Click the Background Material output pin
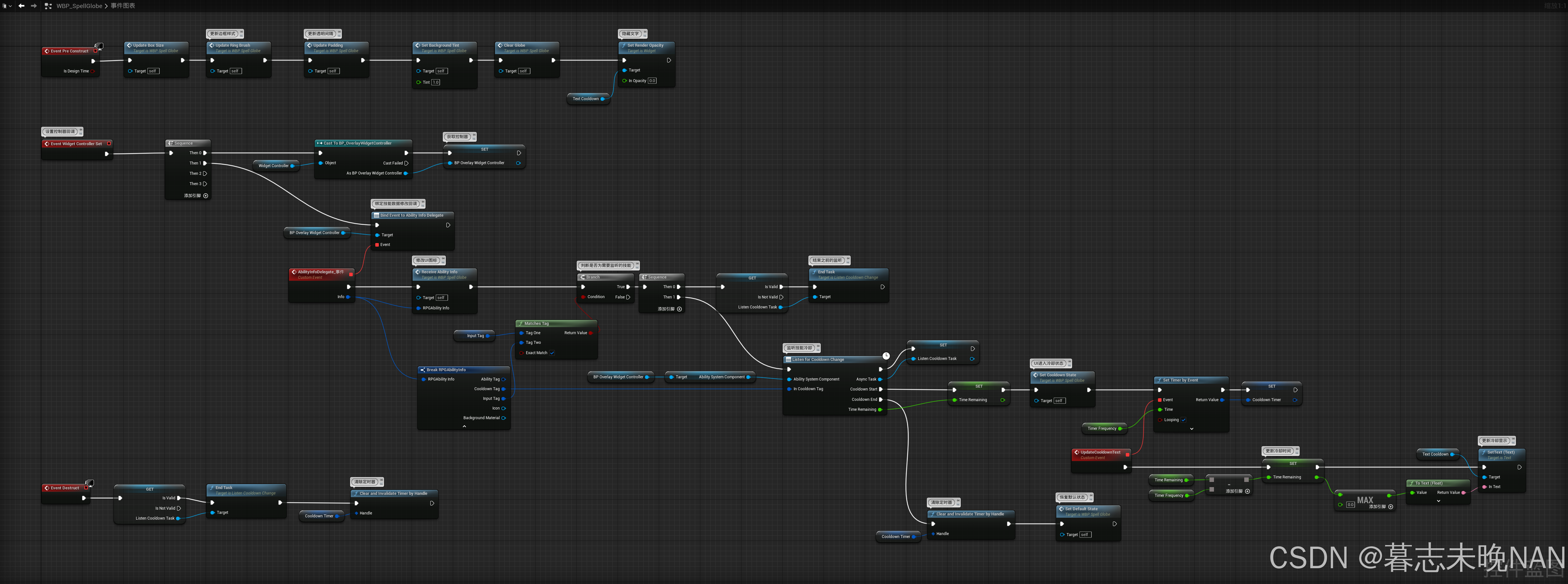The image size is (1568, 584). 503,418
